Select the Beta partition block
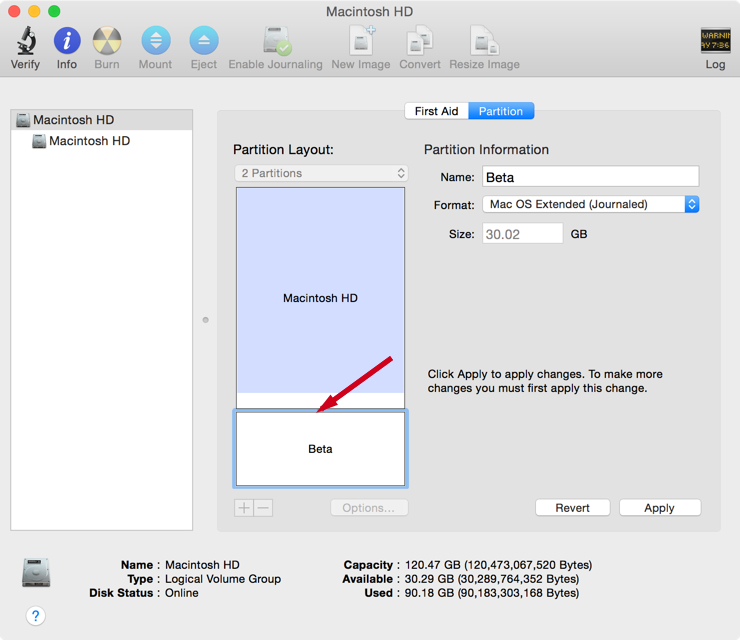740x640 pixels. (x=320, y=448)
